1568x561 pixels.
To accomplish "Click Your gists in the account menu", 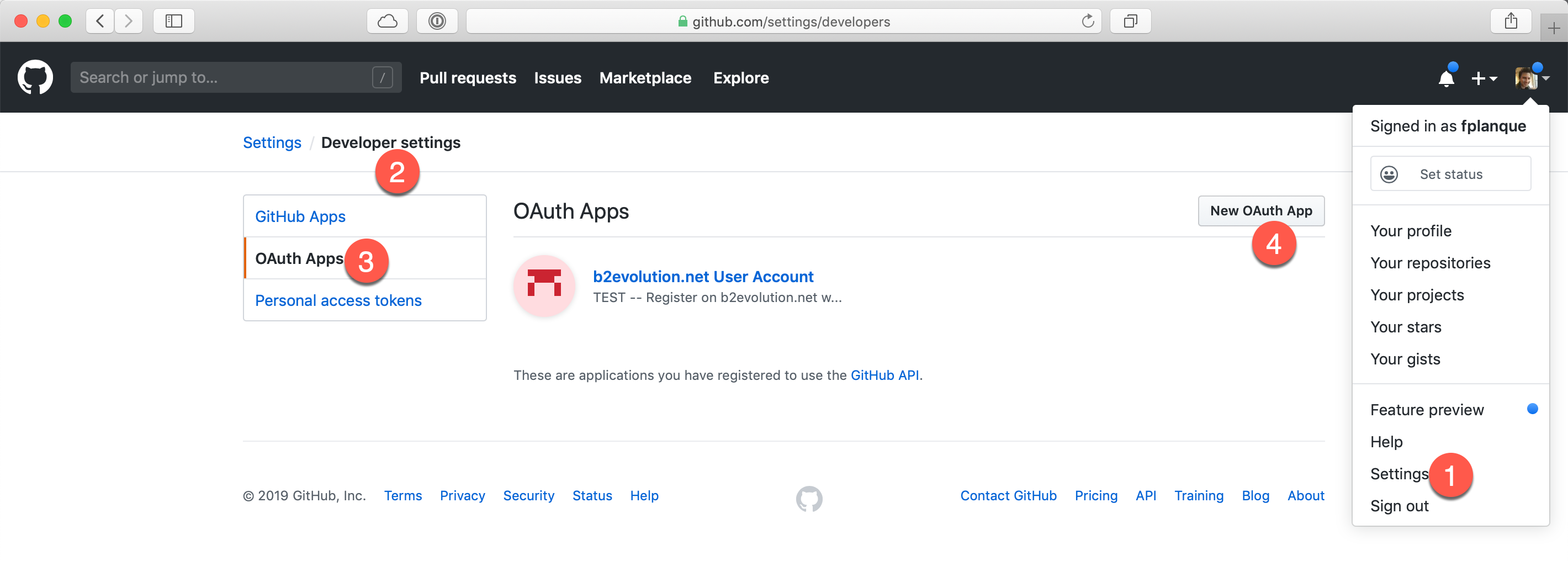I will (1405, 359).
